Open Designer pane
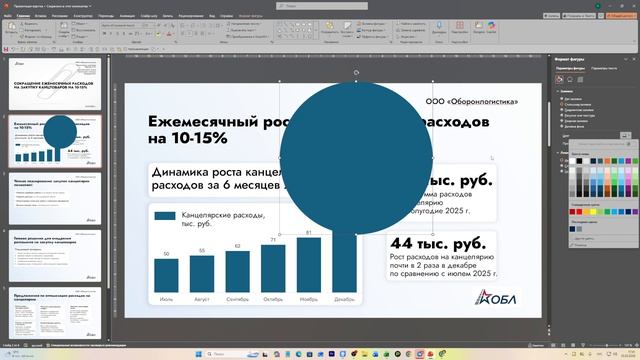 coord(478,28)
